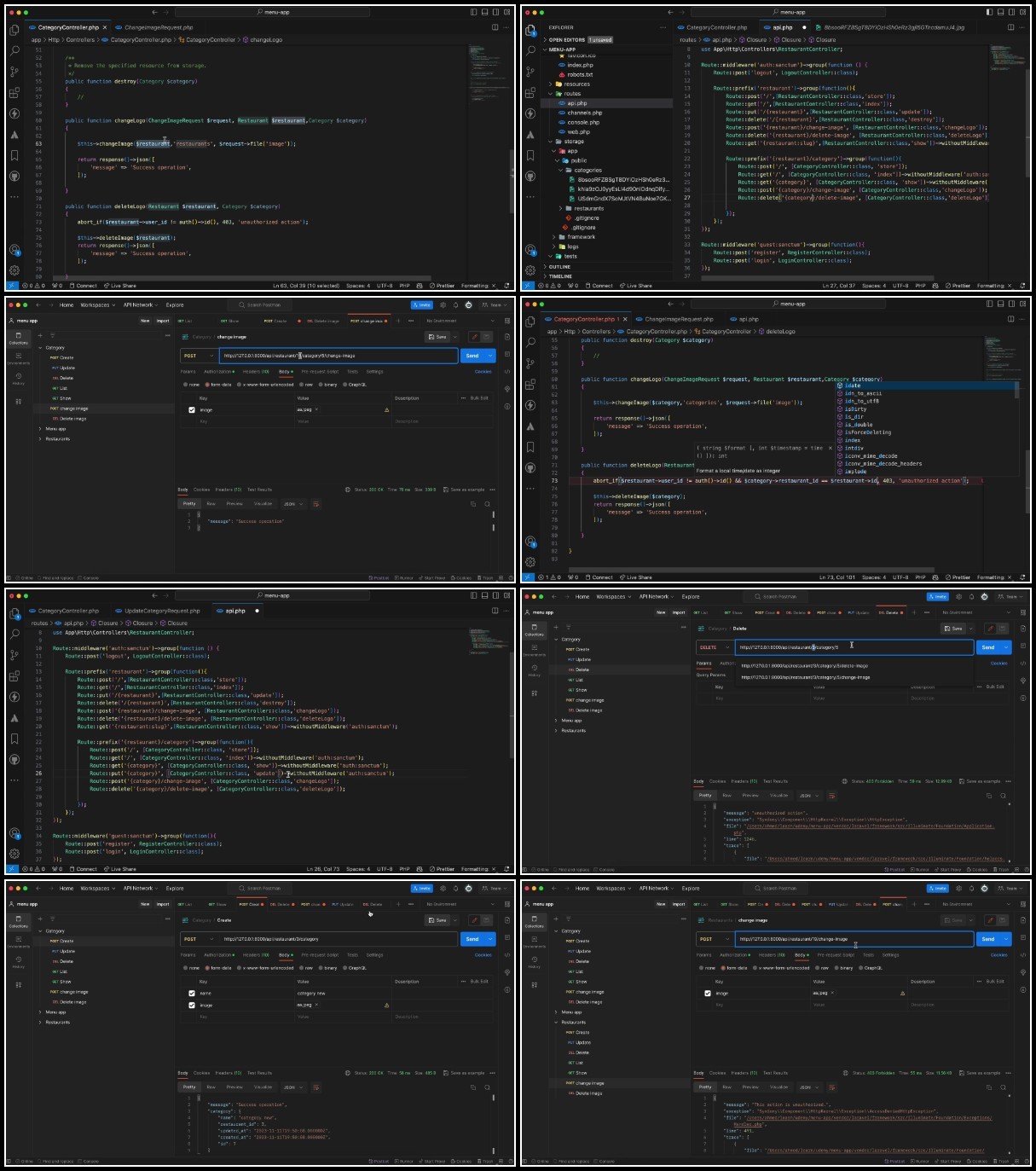The image size is (1036, 1171).
Task: Open Environments icon in Postman POST Create window
Action: (18, 942)
